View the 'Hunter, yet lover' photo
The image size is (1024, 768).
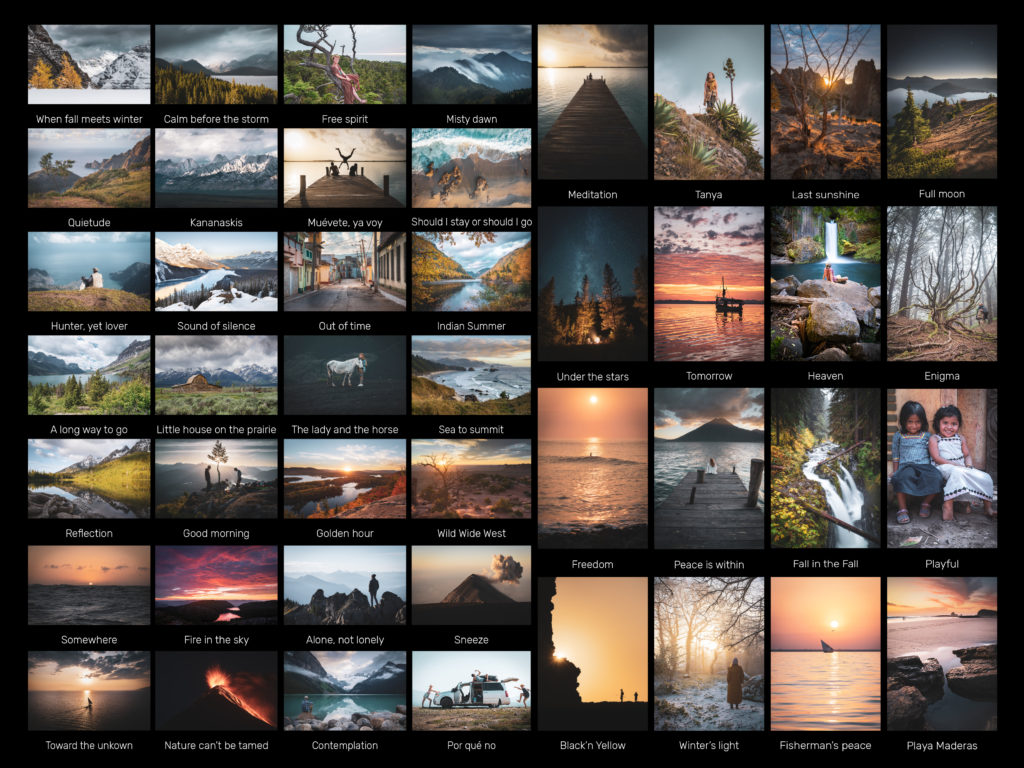point(89,272)
